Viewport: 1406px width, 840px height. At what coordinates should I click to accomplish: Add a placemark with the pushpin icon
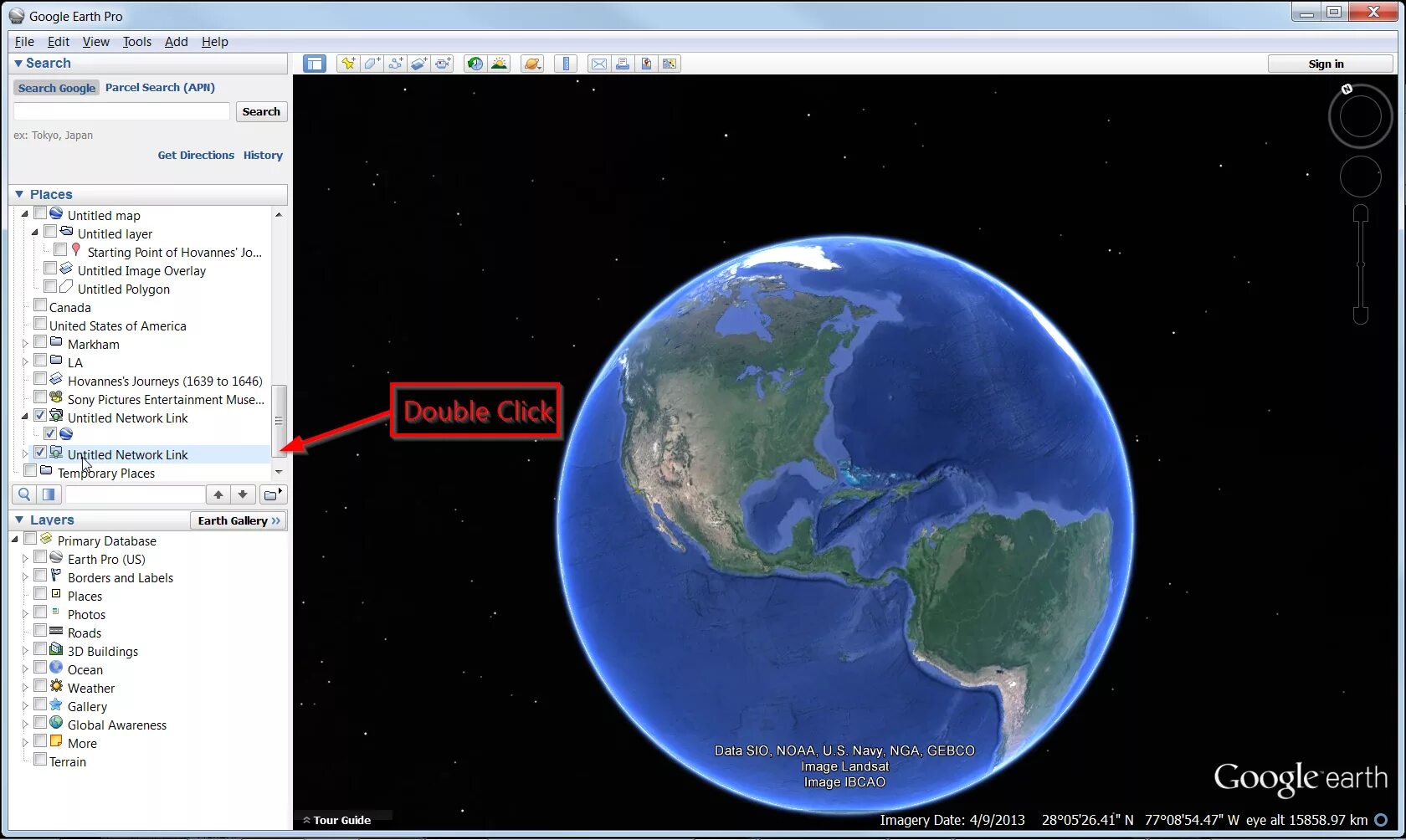click(347, 64)
